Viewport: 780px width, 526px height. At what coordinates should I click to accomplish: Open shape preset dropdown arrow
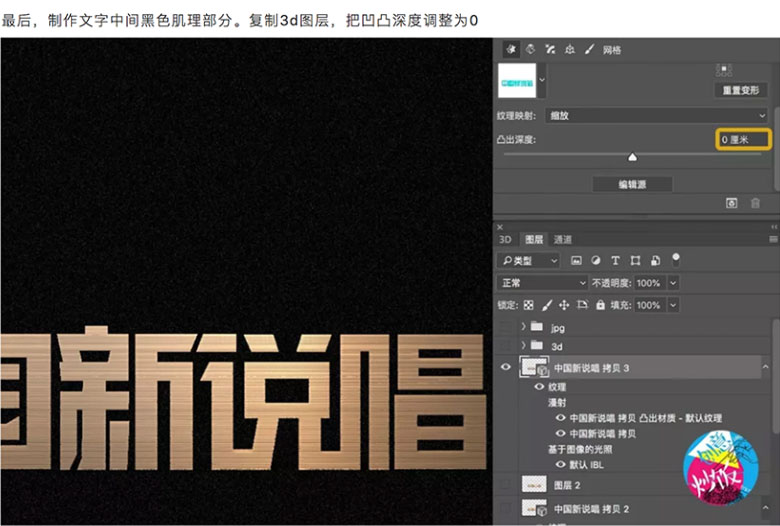[x=542, y=80]
